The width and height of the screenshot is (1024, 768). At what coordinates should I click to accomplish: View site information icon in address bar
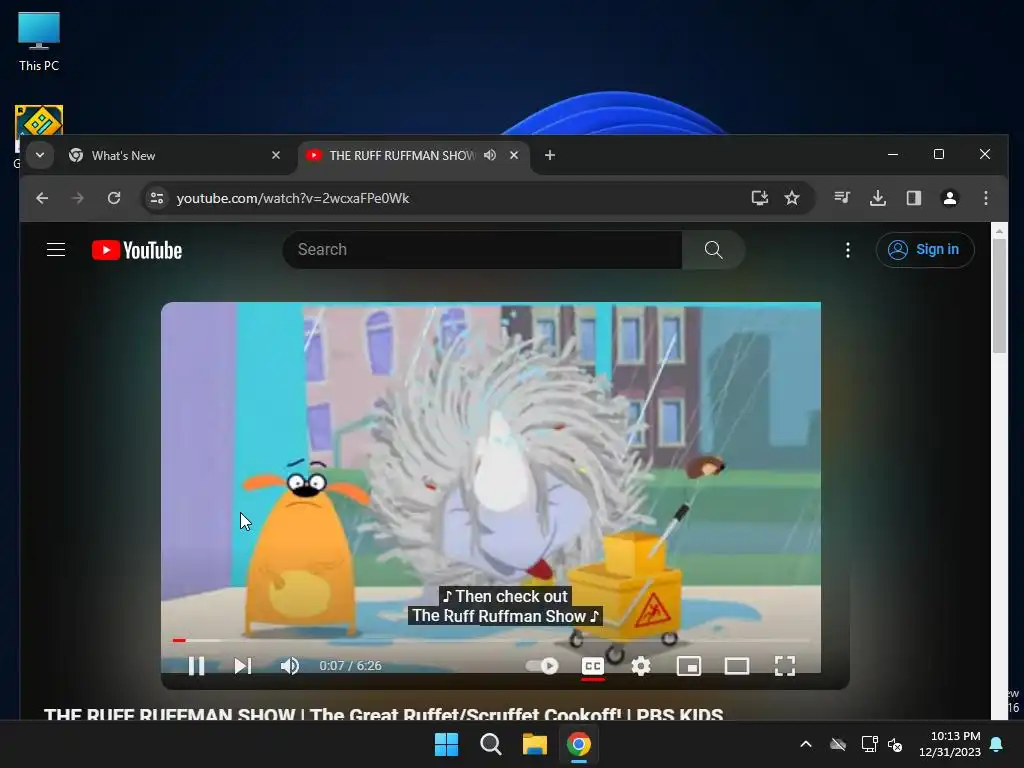tap(157, 198)
